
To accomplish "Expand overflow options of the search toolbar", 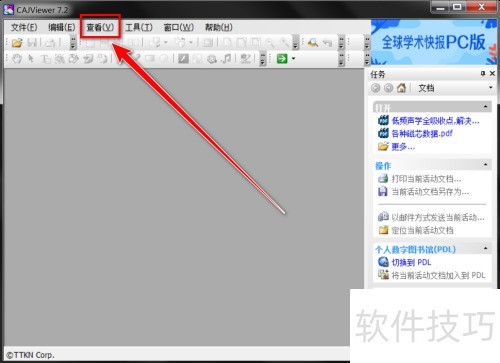I will (341, 43).
